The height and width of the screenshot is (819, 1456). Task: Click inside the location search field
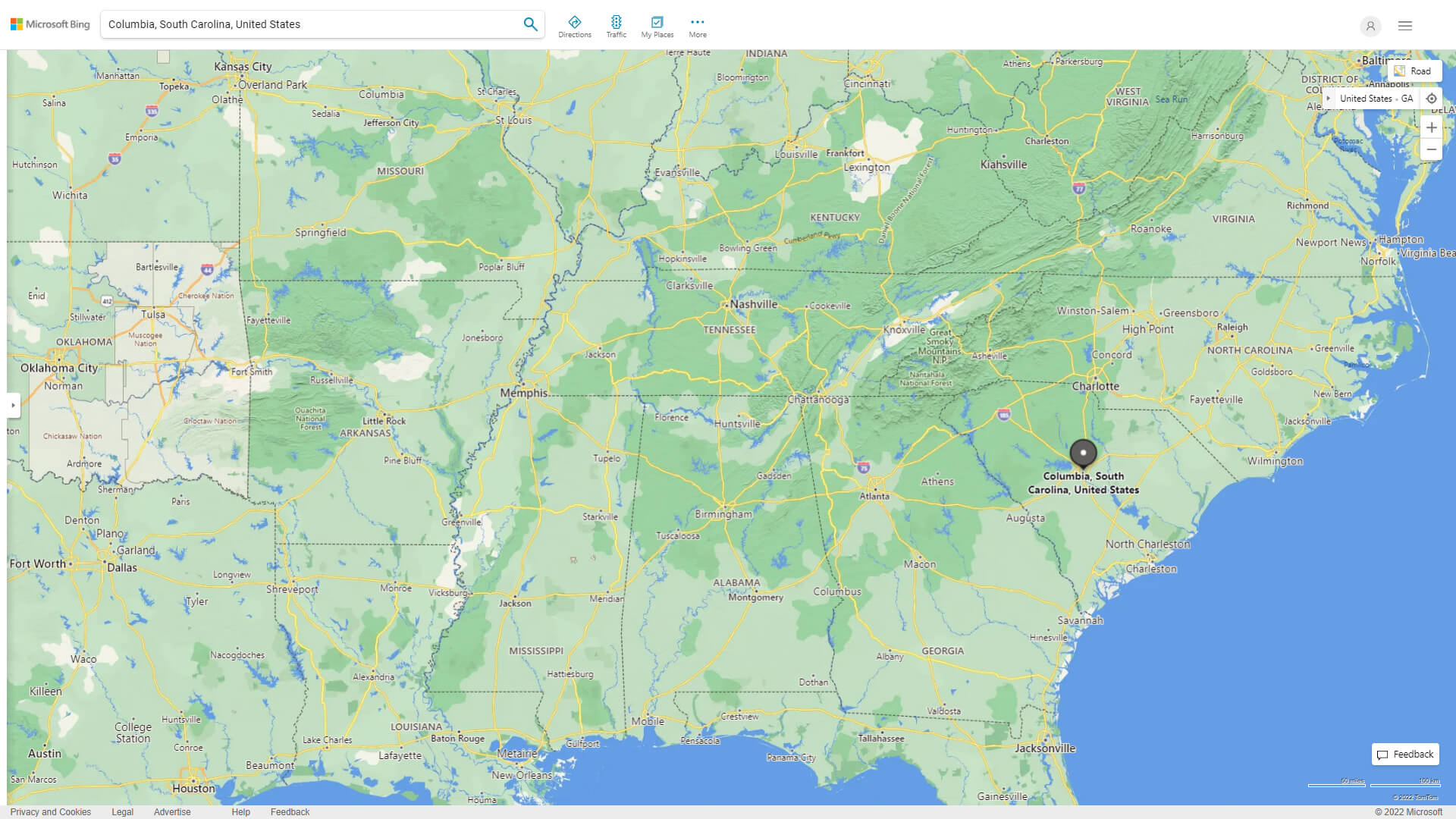(303, 24)
